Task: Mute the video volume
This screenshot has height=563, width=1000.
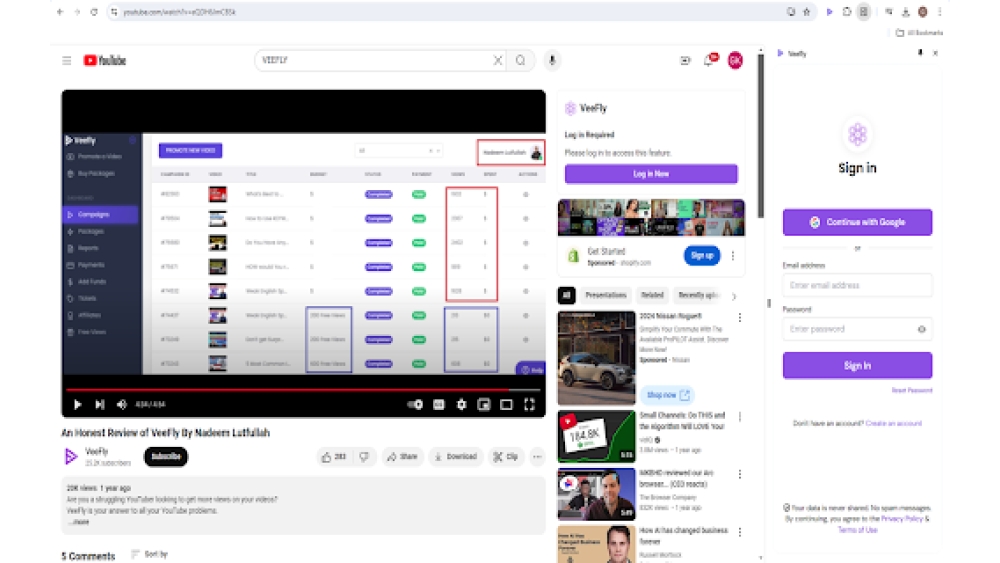Action: (x=121, y=404)
